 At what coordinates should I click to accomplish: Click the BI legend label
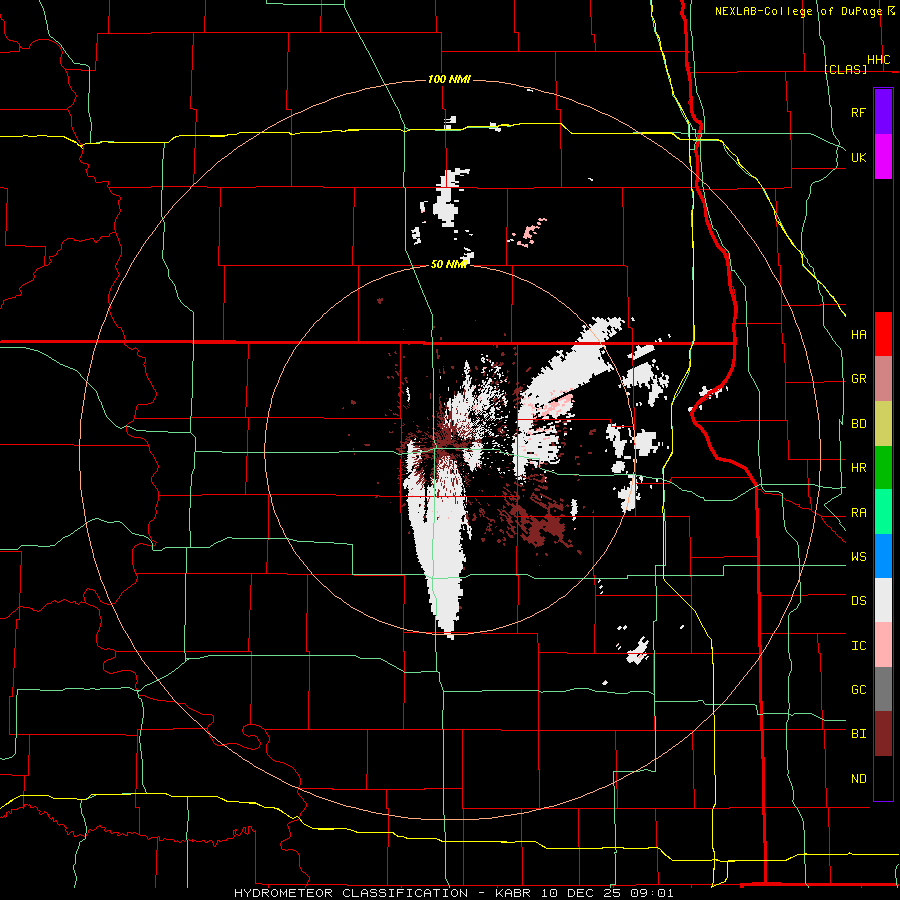858,734
